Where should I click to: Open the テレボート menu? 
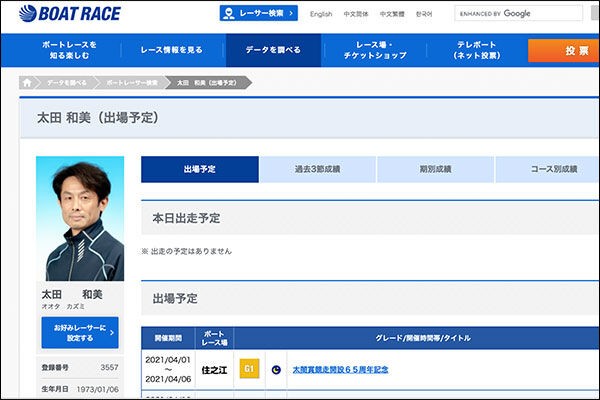pos(476,50)
